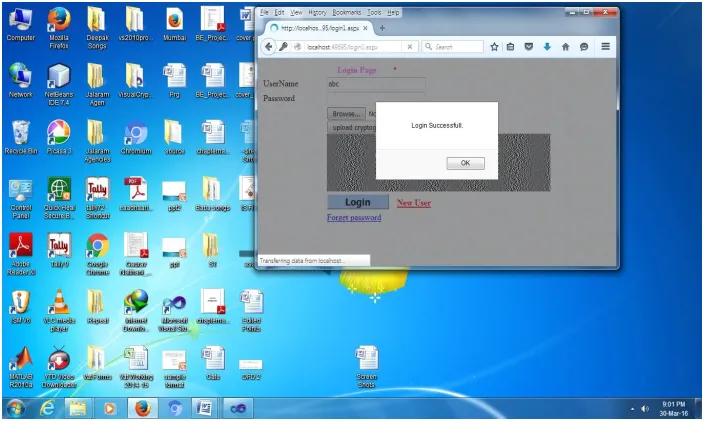Select the Quick Heal Secure Browse shortcut
706x426 pixels.
(x=59, y=199)
